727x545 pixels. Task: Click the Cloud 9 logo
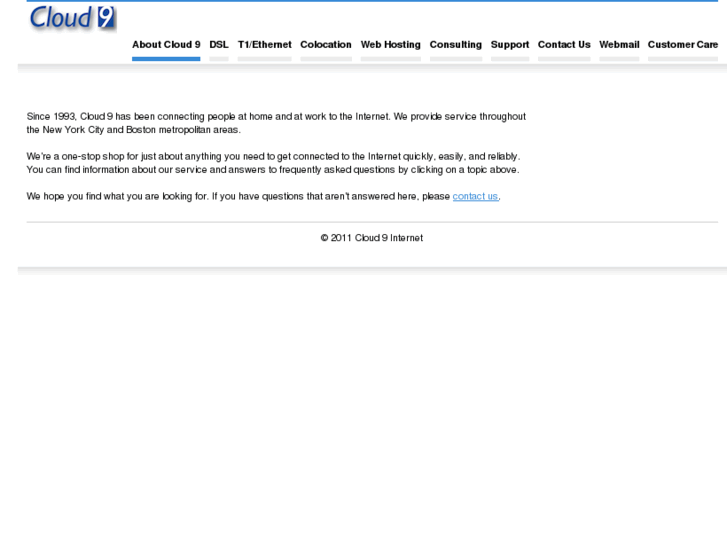click(x=72, y=19)
